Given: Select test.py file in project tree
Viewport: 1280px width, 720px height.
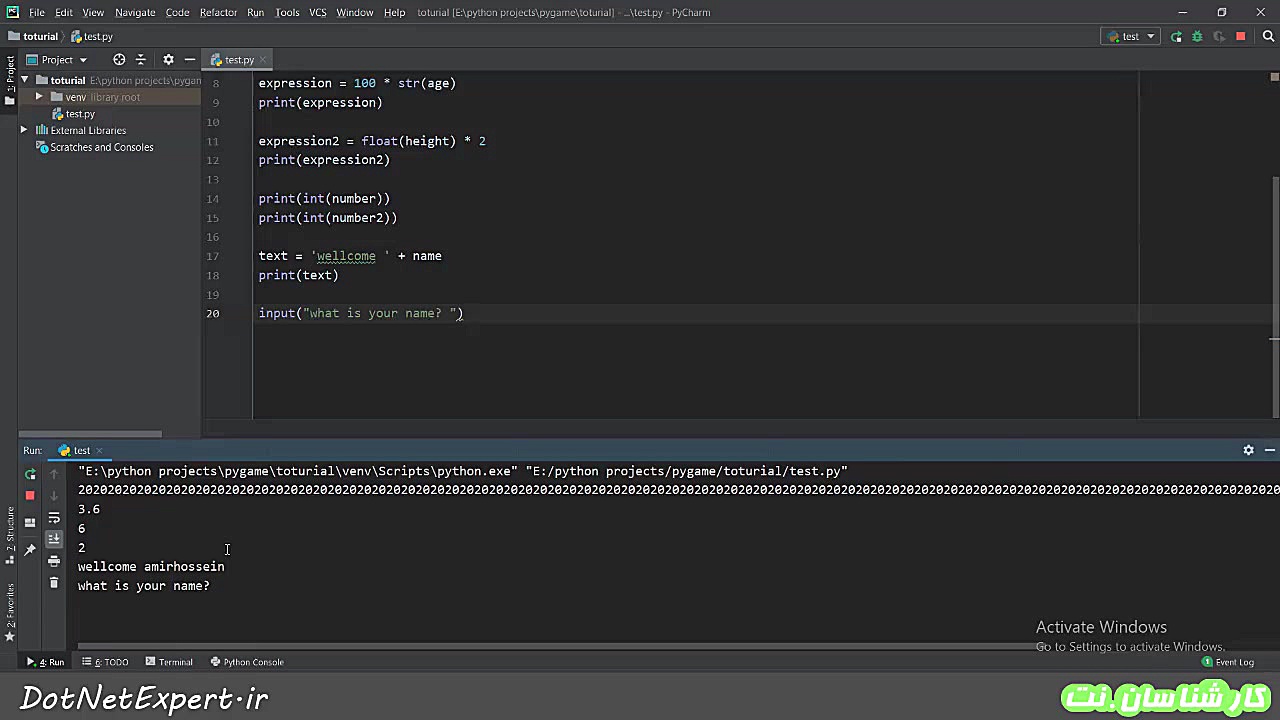Looking at the screenshot, I should point(80,114).
